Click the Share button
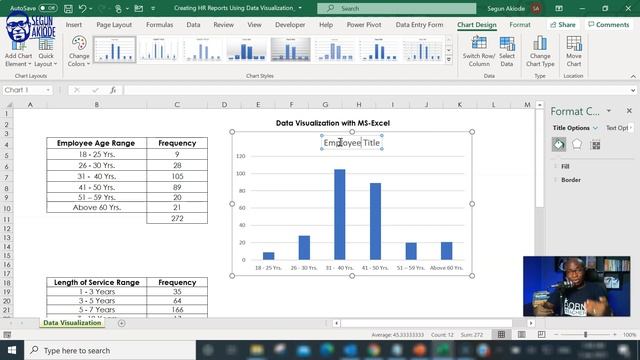The height and width of the screenshot is (360, 640). coord(563,24)
